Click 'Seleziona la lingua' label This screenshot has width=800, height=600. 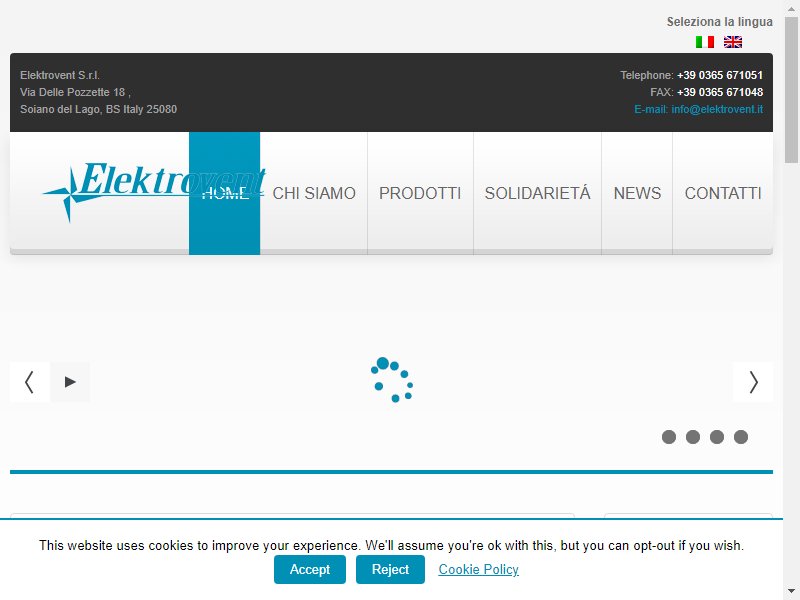coord(719,22)
